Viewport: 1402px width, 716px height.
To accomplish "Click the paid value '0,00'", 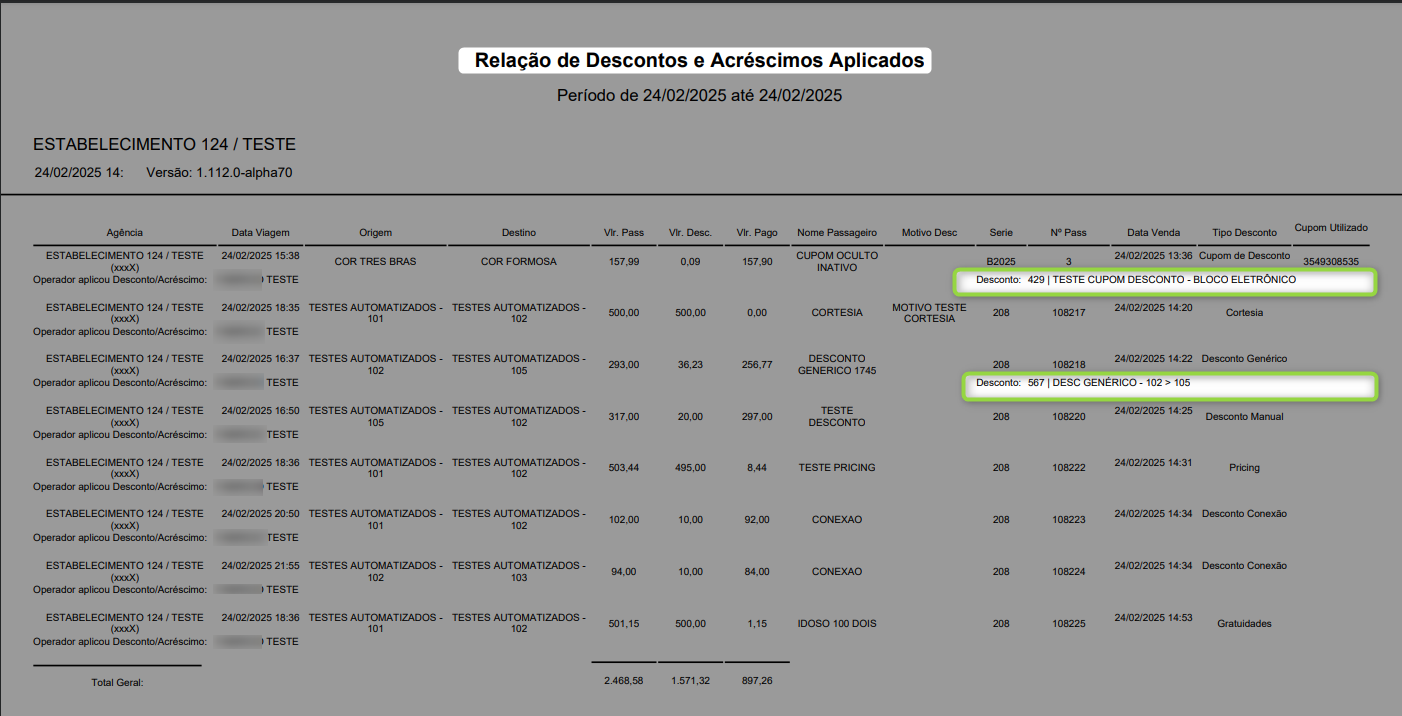I will coord(757,313).
